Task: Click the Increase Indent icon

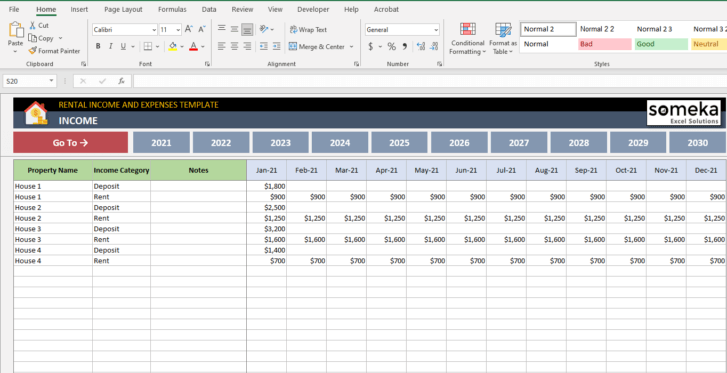Action: [276, 46]
